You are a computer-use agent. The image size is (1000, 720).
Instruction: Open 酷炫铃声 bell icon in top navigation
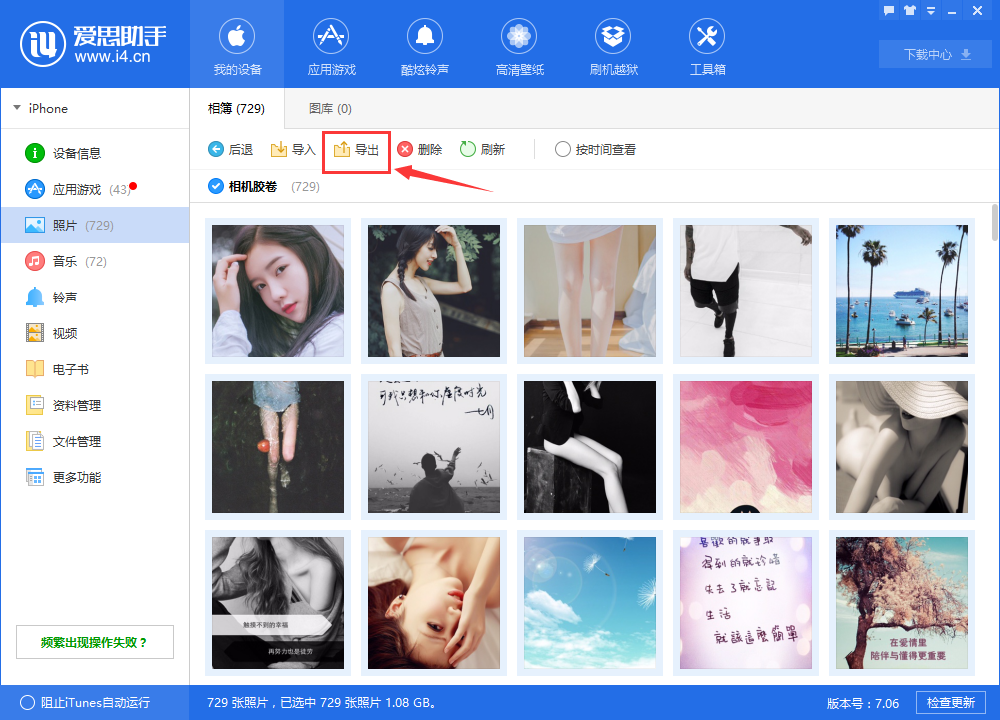point(425,38)
